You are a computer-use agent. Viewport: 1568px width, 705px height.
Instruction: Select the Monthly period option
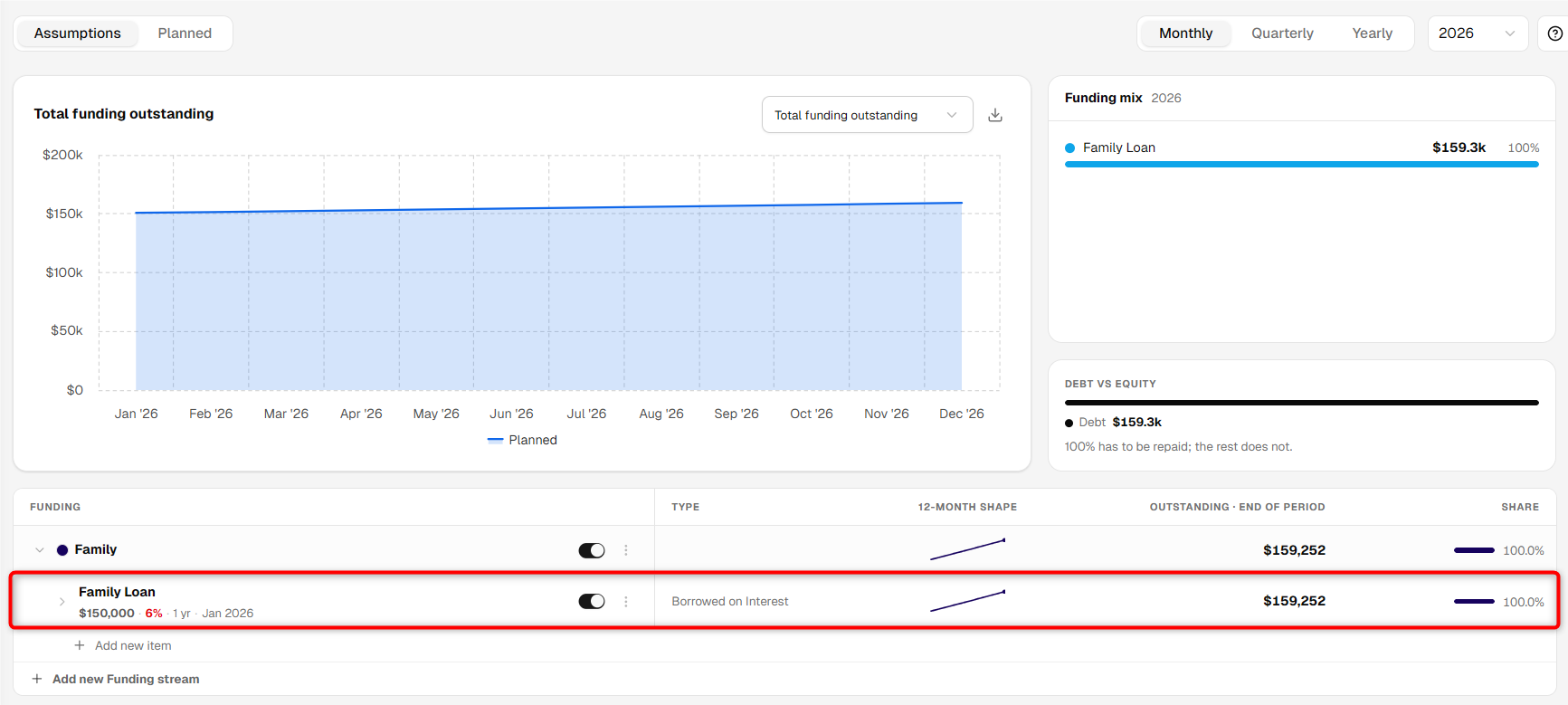[x=1185, y=33]
